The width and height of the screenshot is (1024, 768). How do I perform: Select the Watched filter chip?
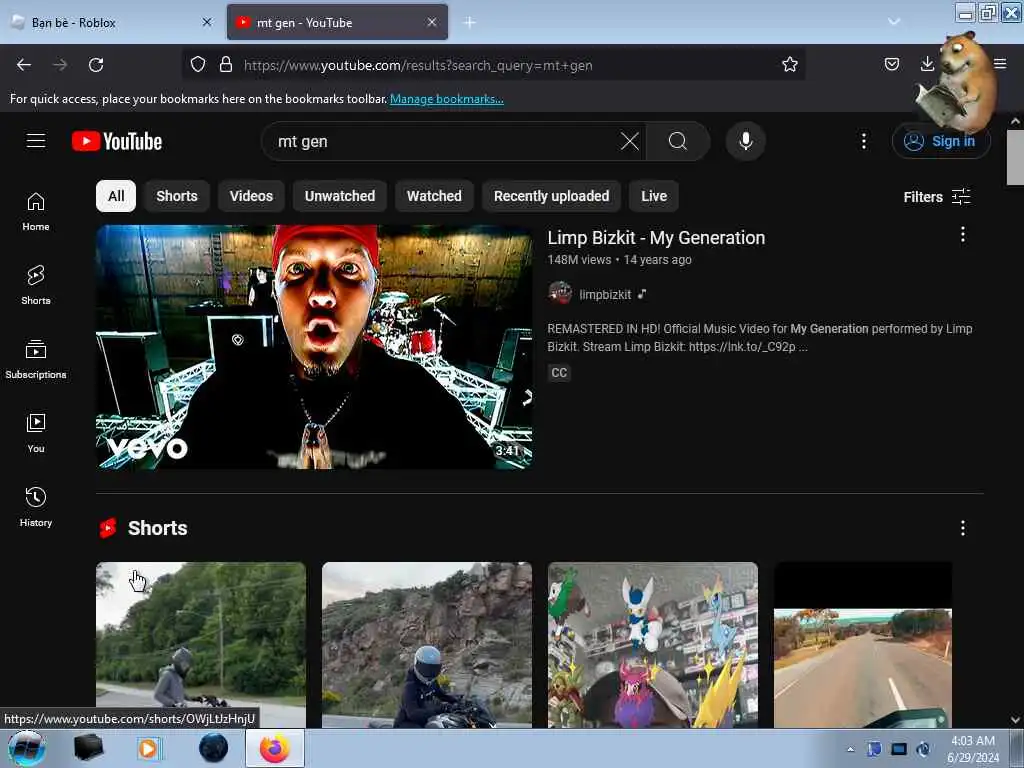pos(434,196)
